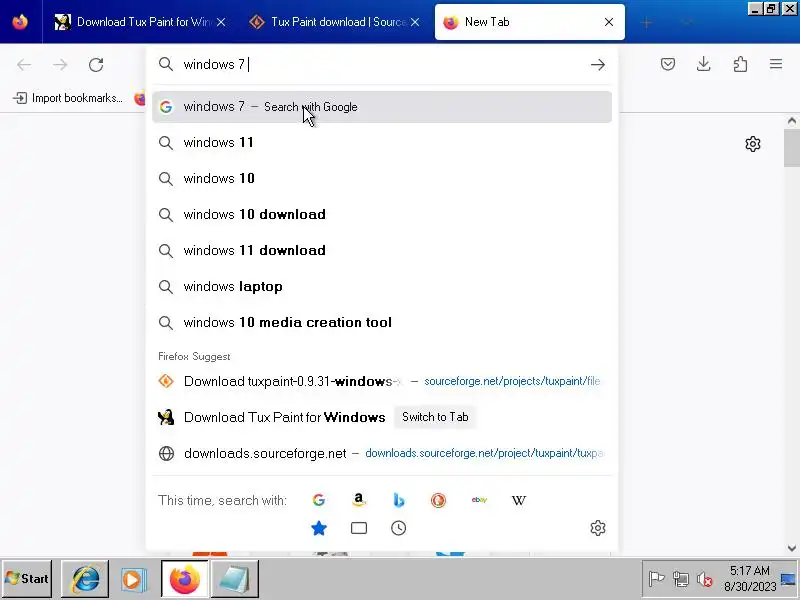Open the Downloads panel icon

pos(704,64)
